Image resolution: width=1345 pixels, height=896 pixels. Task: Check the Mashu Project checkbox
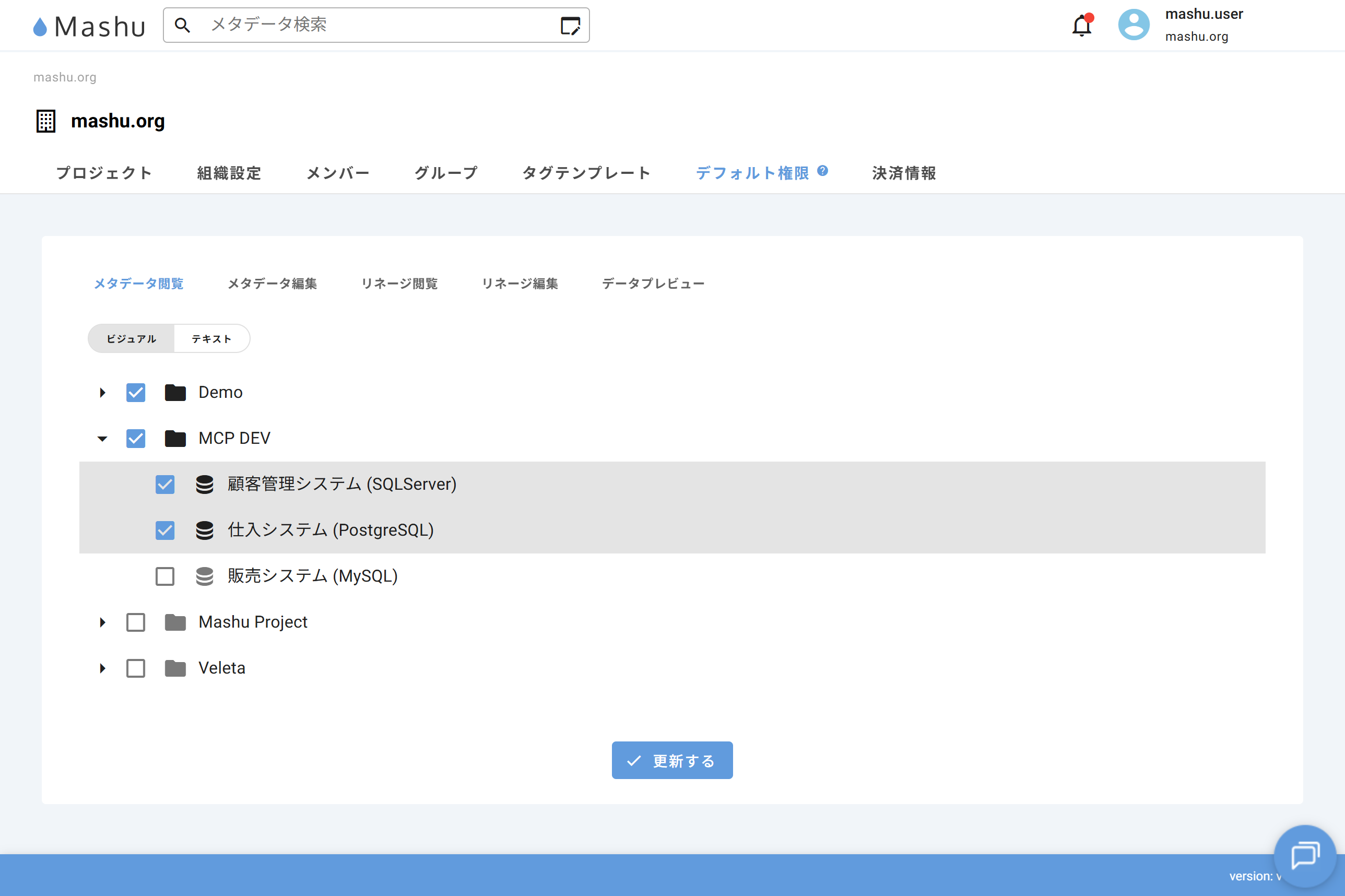(x=135, y=622)
